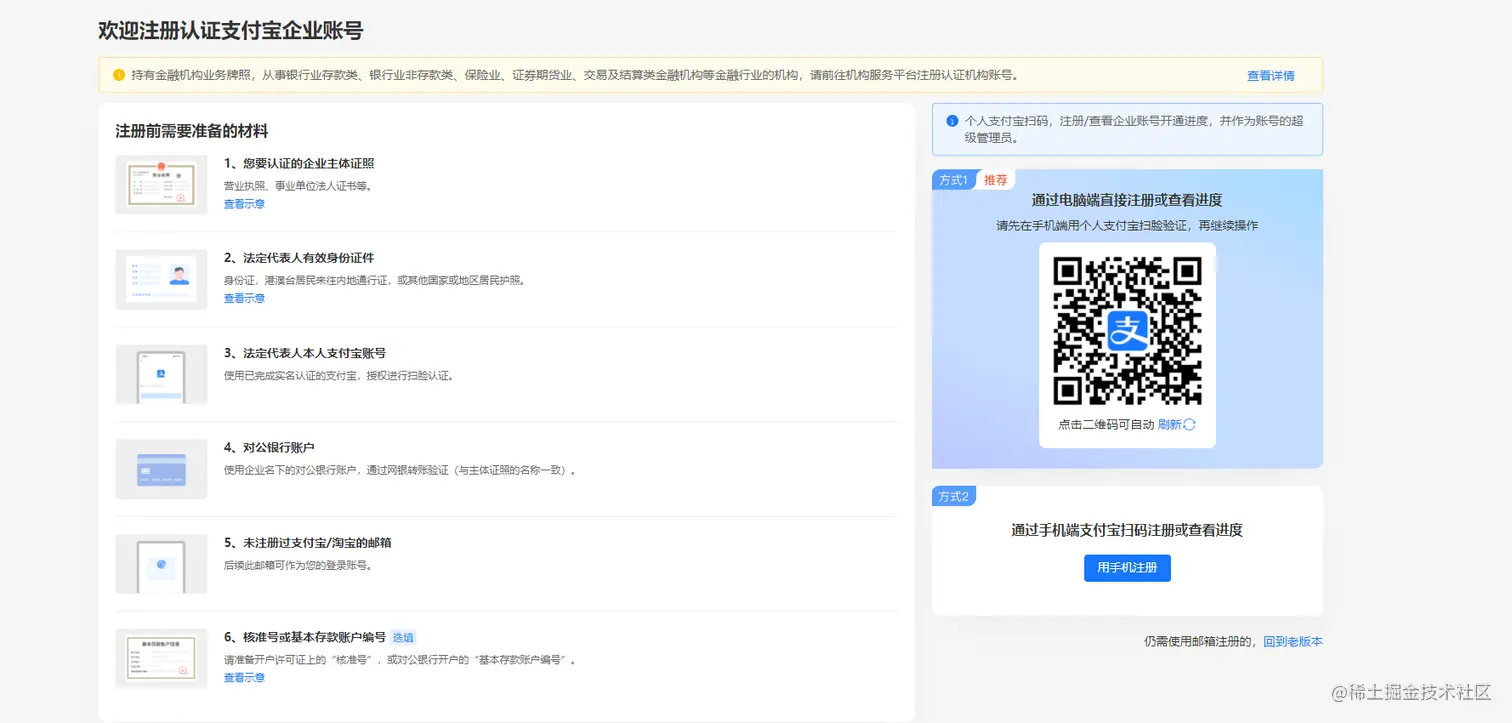
Task: Click text 点击二维码可自动
Action: tap(1106, 425)
